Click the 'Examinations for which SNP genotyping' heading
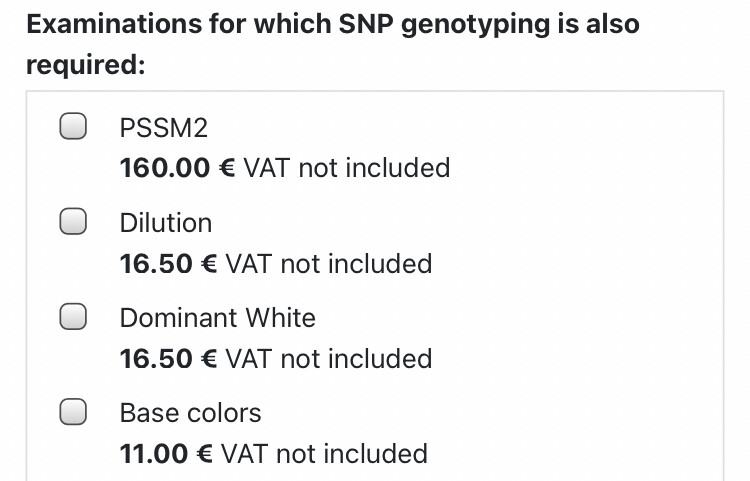The width and height of the screenshot is (750, 481). tap(332, 23)
